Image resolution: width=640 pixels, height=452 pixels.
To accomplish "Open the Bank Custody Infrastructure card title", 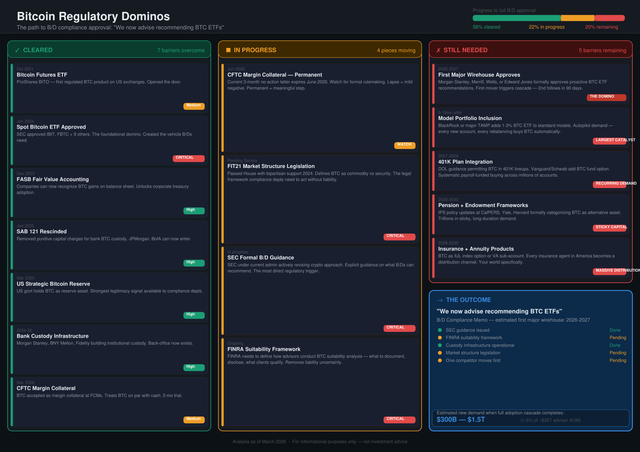I will 53,336.
